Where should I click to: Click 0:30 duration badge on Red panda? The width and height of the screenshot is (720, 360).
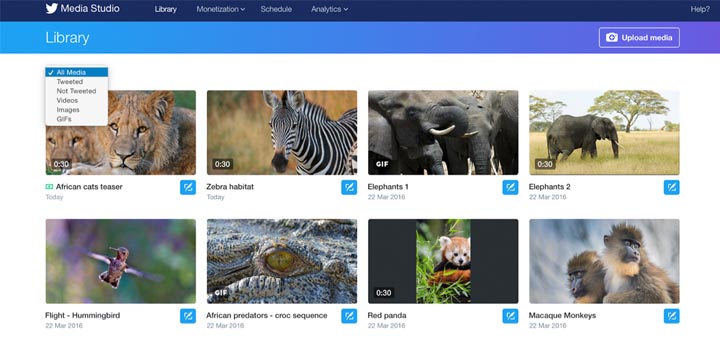pyautogui.click(x=384, y=293)
